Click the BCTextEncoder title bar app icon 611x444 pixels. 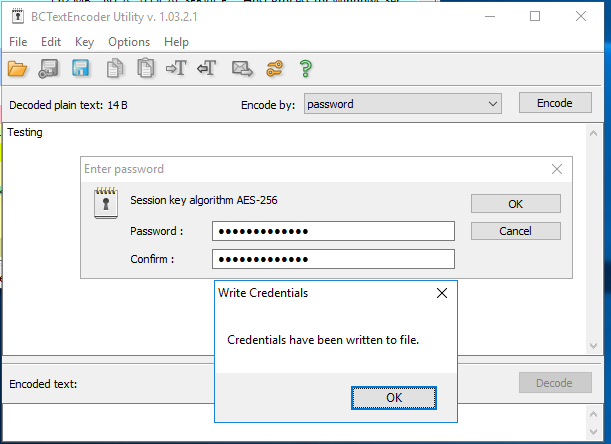point(18,16)
